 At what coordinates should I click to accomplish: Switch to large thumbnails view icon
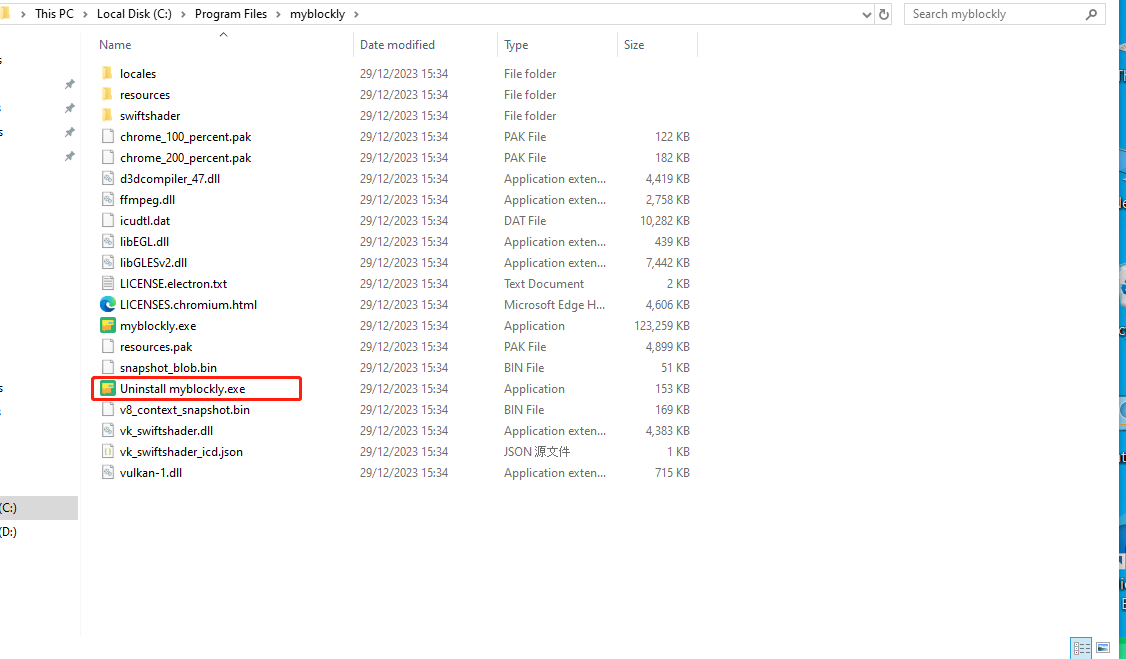[1103, 648]
